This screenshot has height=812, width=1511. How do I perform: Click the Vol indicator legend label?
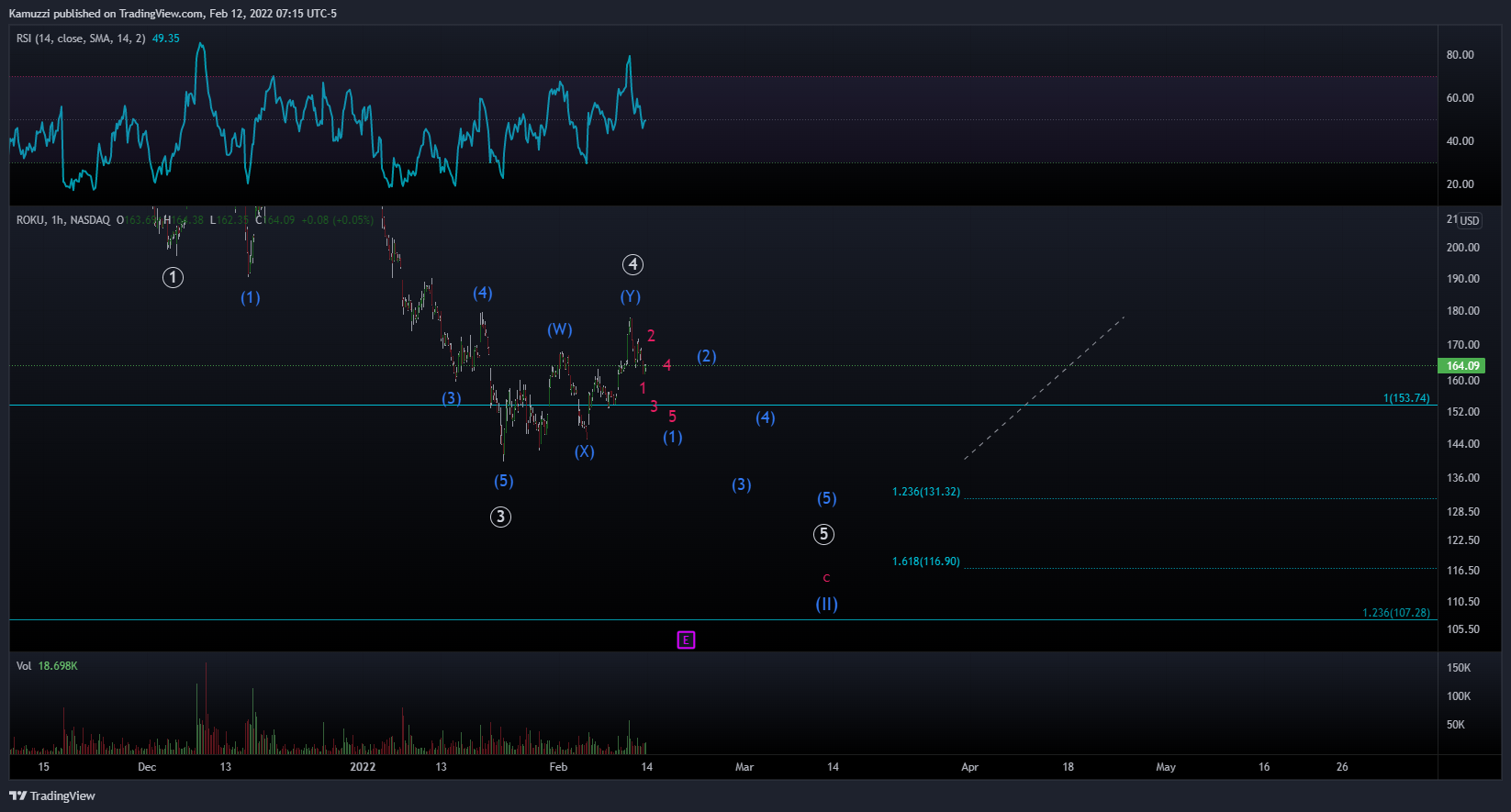24,666
